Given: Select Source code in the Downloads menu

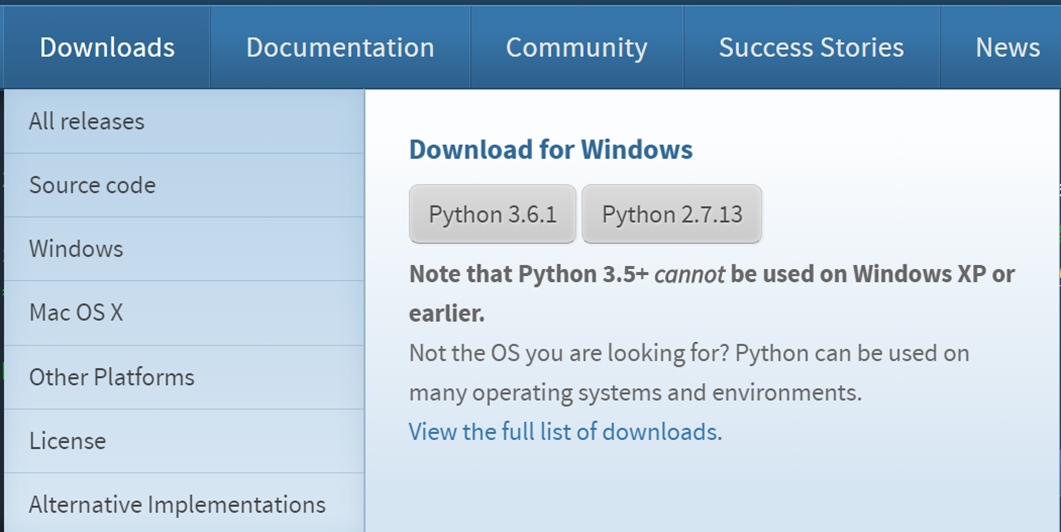Looking at the screenshot, I should click(184, 185).
